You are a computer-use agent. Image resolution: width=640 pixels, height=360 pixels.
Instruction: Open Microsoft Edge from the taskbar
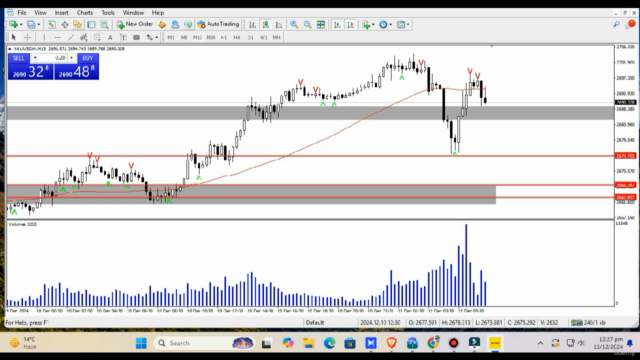[x=329, y=343]
